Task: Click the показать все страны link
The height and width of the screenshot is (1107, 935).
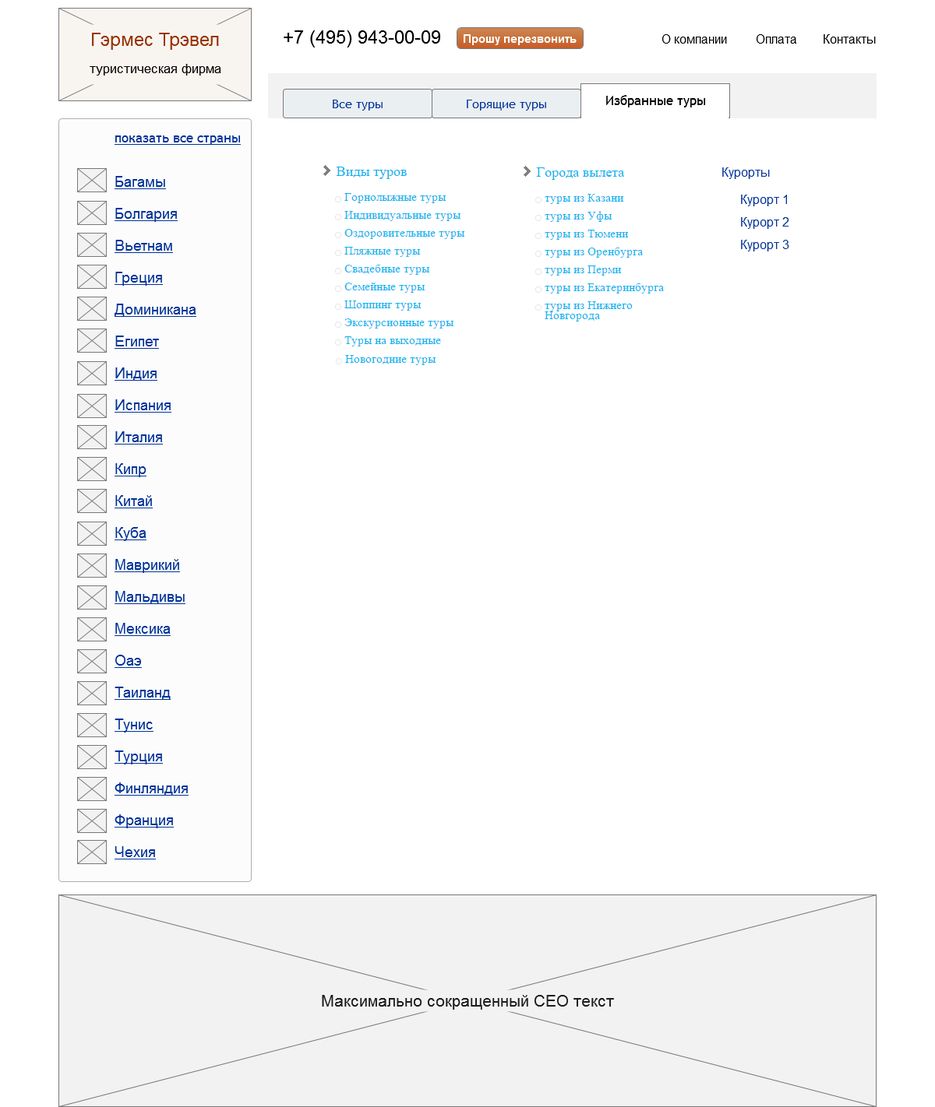Action: pyautogui.click(x=177, y=138)
